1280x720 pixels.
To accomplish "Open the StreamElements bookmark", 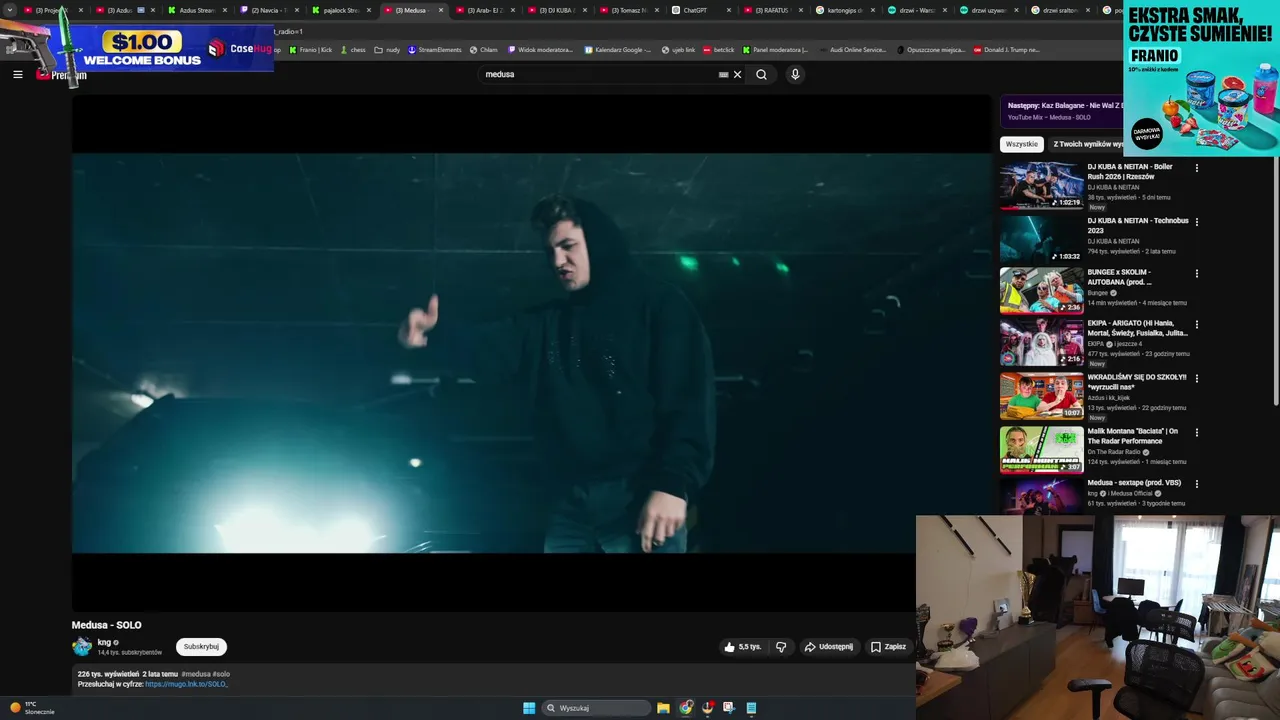I will click(434, 49).
